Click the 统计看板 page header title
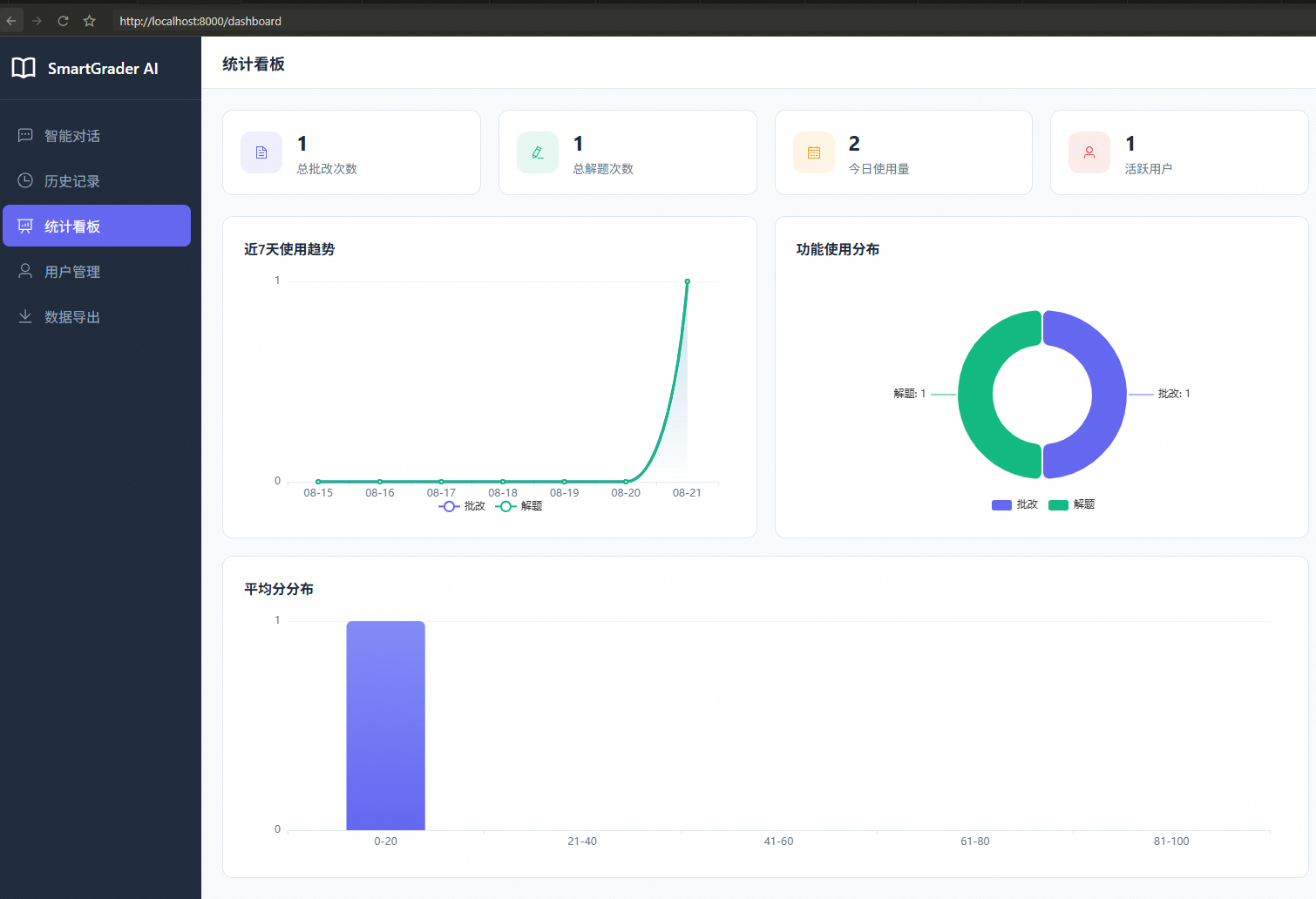This screenshot has width=1316, height=899. (x=254, y=64)
